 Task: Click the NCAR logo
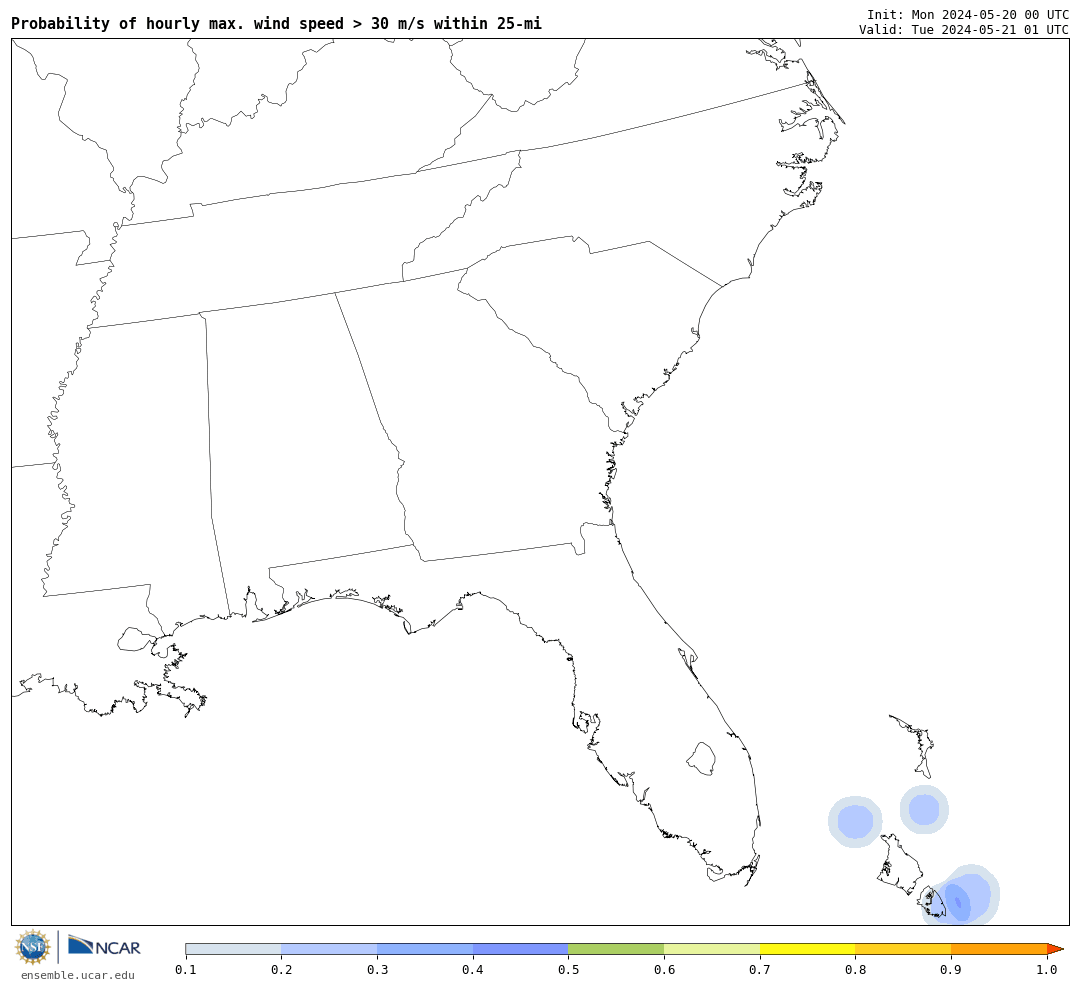tap(104, 946)
